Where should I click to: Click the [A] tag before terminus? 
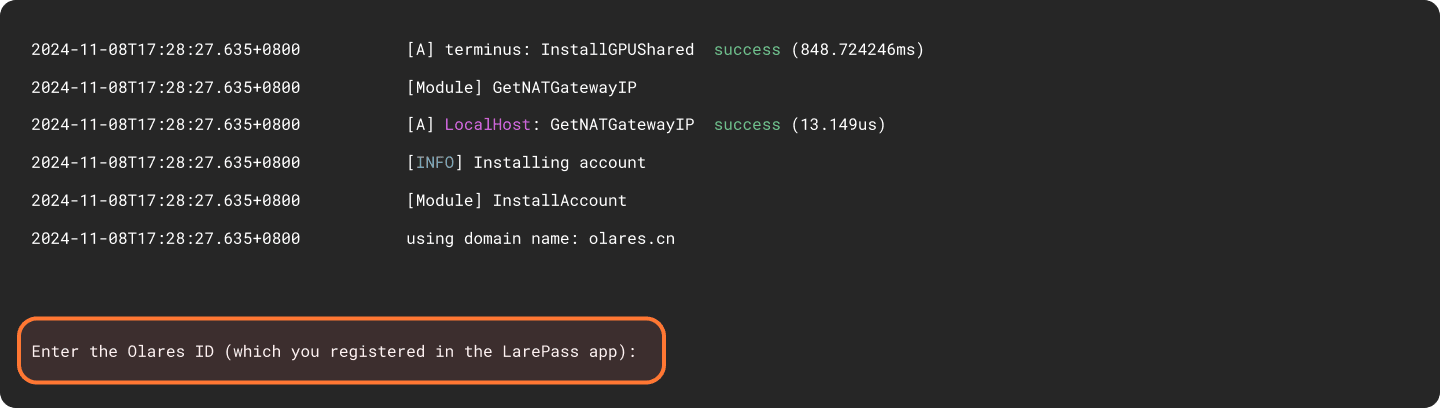420,49
